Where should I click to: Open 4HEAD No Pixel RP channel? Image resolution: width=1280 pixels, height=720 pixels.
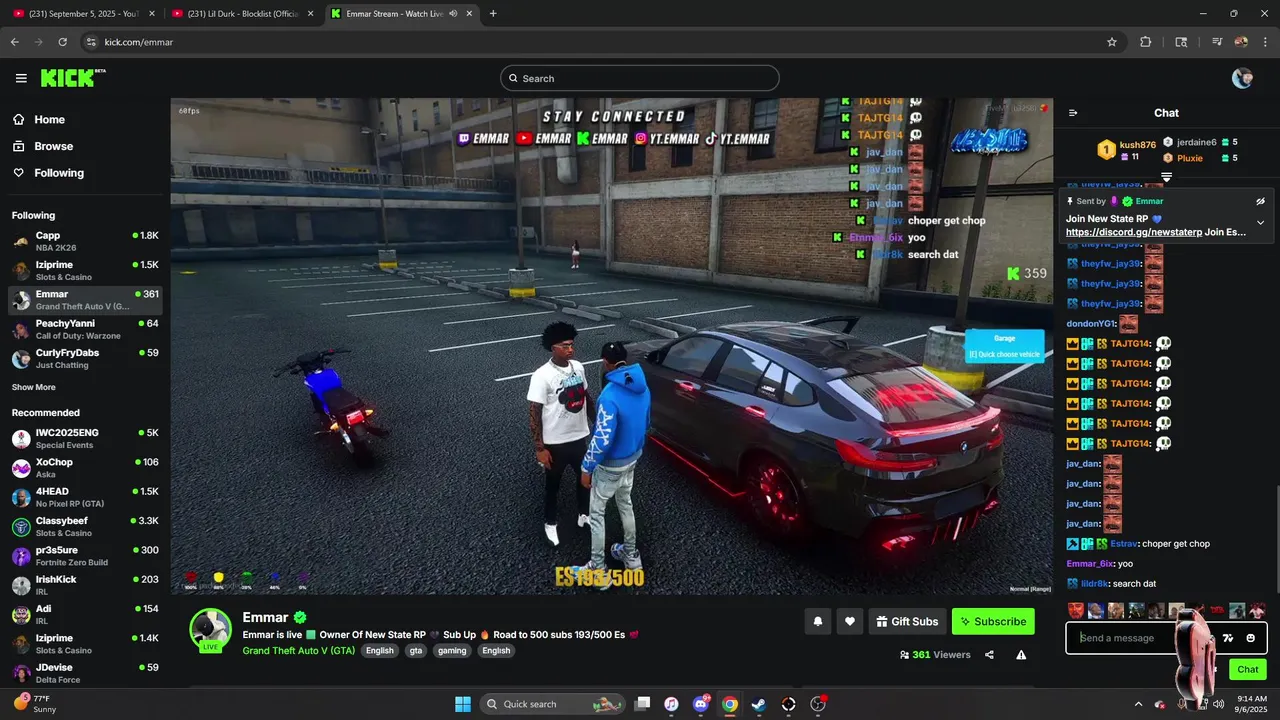point(85,497)
